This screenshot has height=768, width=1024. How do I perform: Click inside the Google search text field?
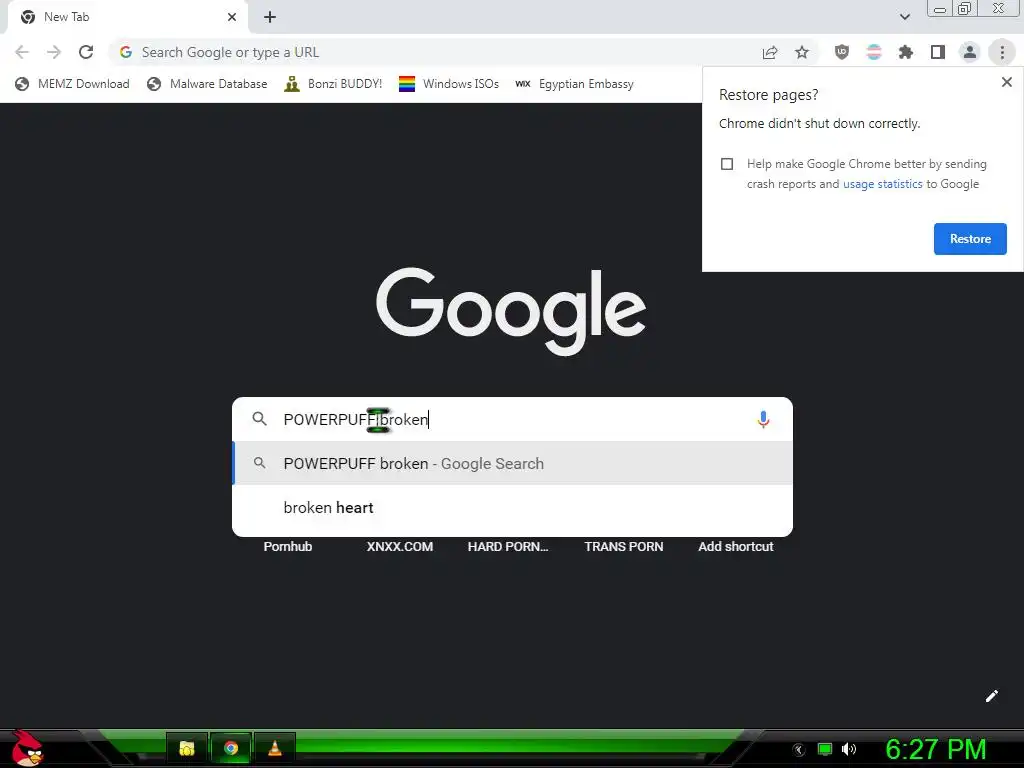(513, 419)
